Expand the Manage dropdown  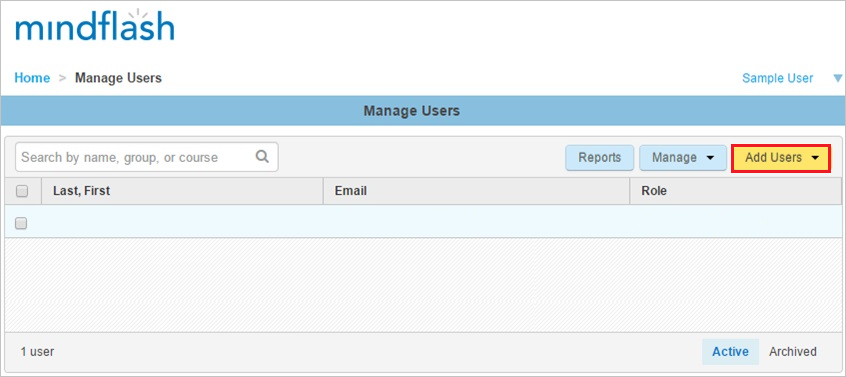tap(683, 157)
